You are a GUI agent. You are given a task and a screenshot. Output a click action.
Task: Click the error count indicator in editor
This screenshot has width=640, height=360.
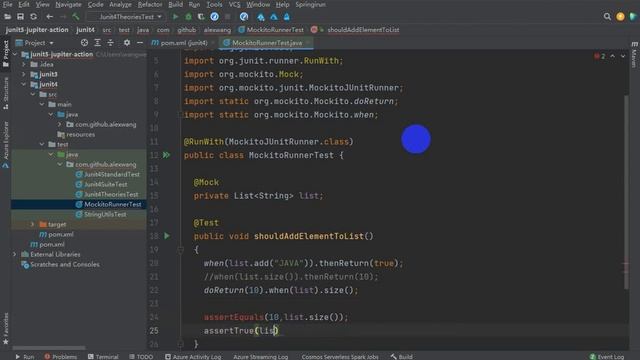600,56
